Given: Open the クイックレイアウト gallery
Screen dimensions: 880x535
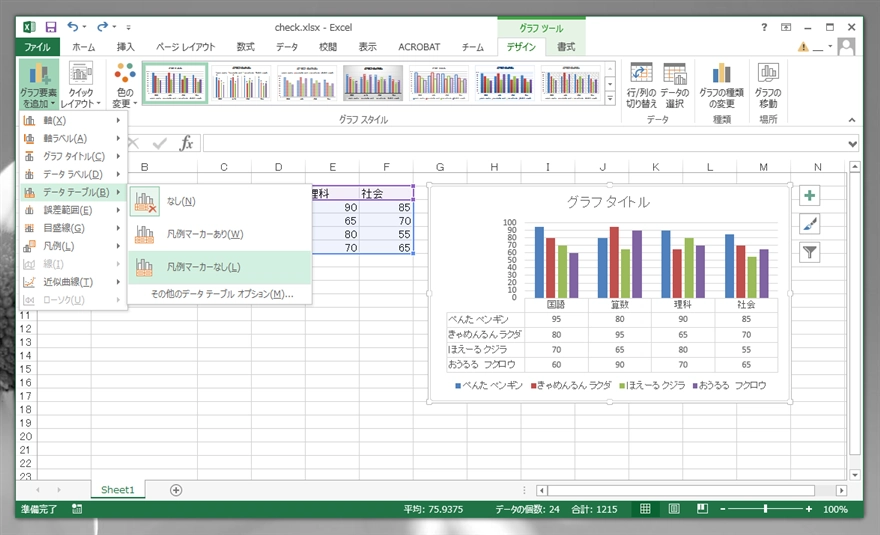Looking at the screenshot, I should point(81,85).
